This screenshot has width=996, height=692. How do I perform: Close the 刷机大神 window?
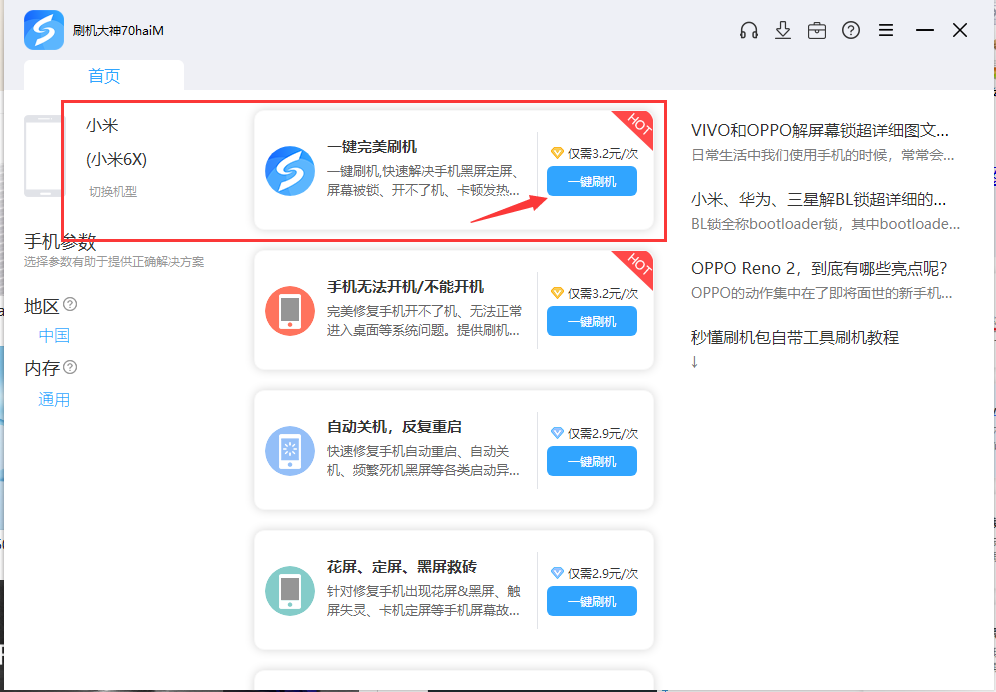[960, 30]
